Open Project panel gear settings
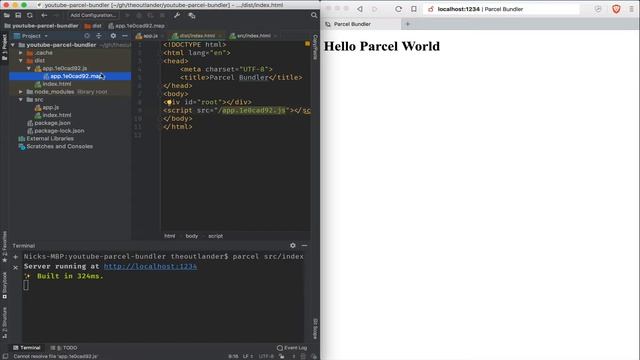640x360 pixels. point(113,36)
